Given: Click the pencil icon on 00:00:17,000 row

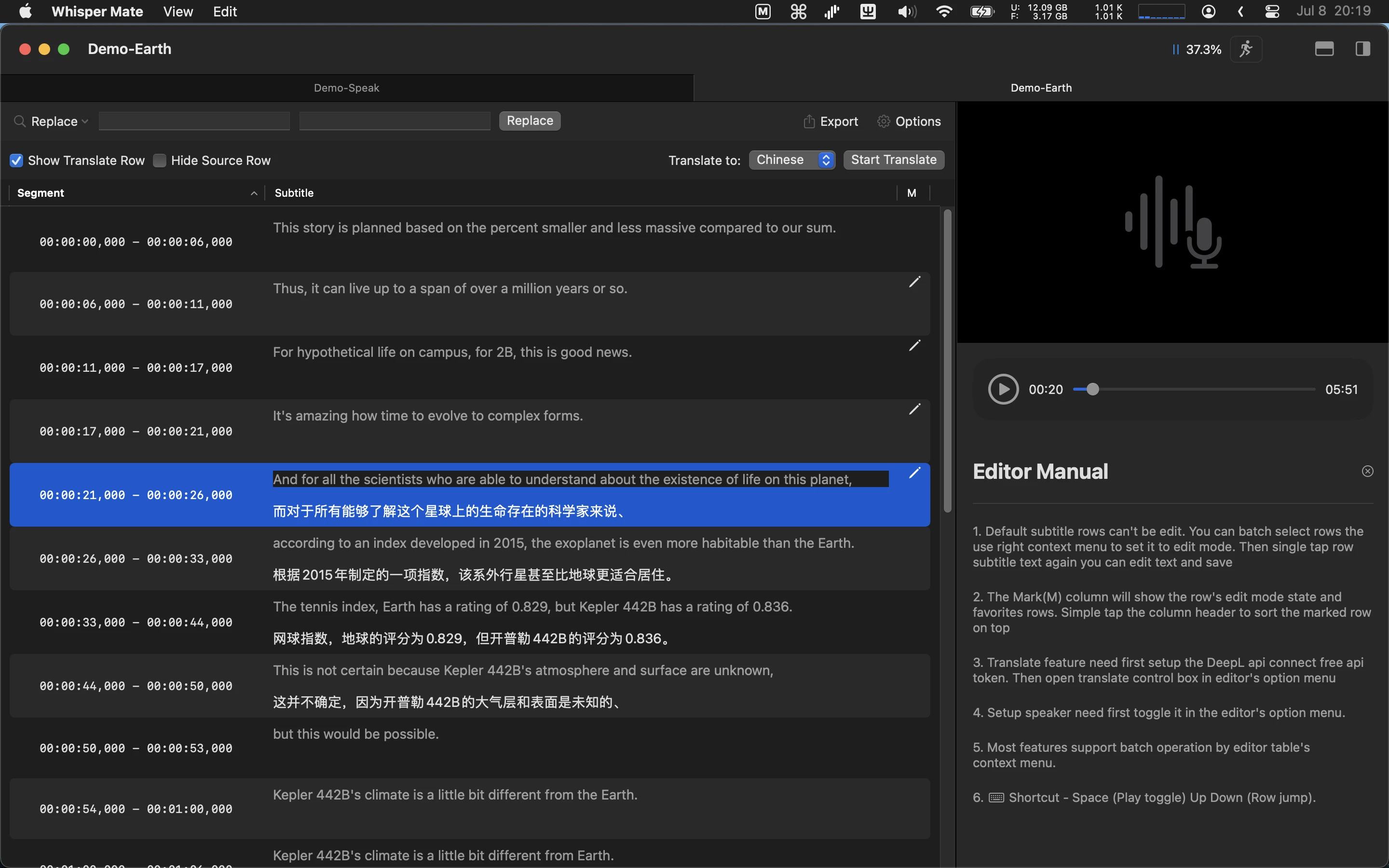Looking at the screenshot, I should coord(915,409).
